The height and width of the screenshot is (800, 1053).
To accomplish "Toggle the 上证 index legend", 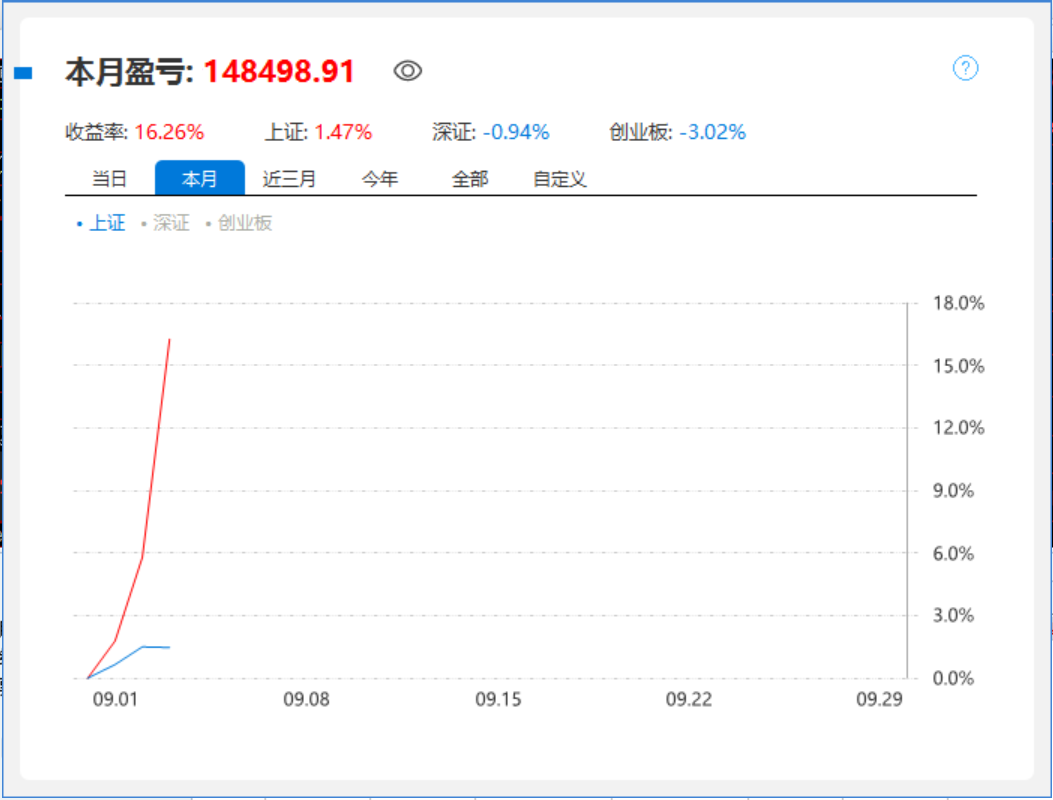I will point(101,223).
